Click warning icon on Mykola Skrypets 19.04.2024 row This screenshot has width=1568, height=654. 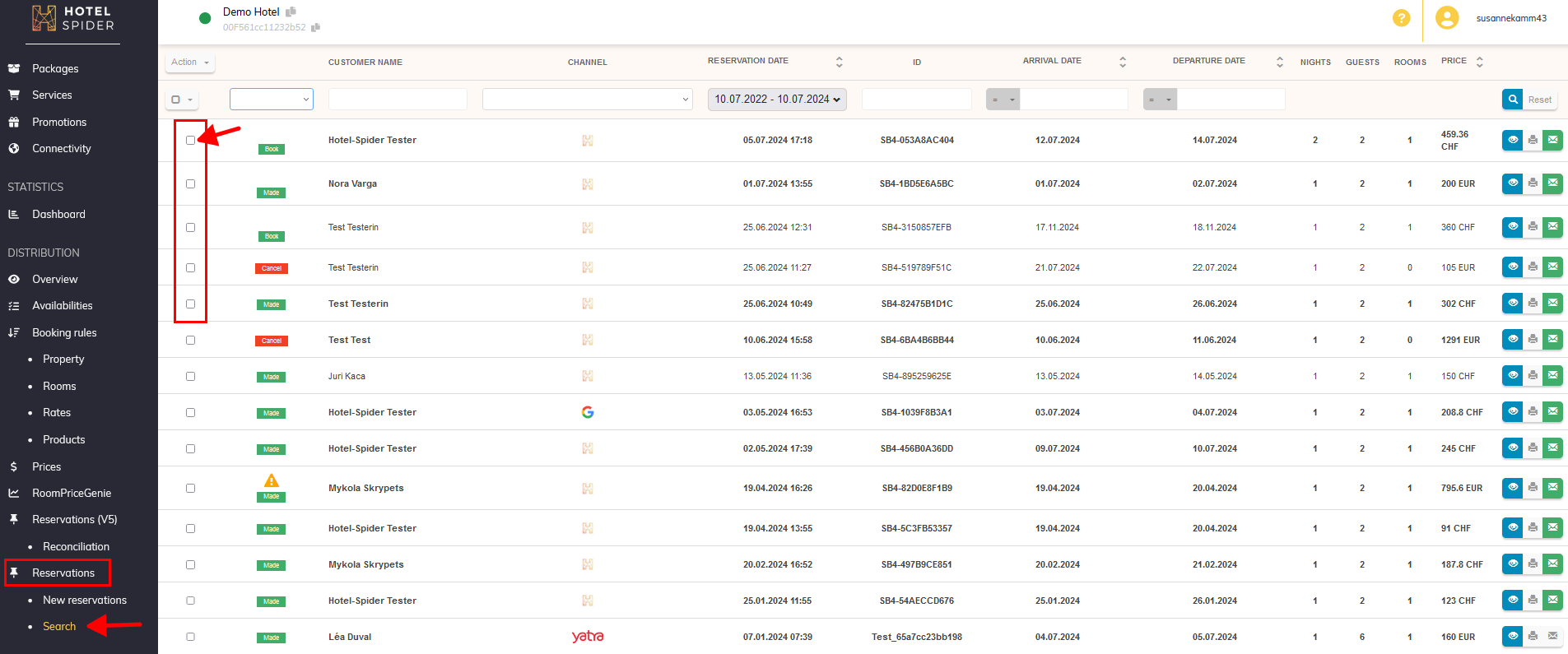271,480
